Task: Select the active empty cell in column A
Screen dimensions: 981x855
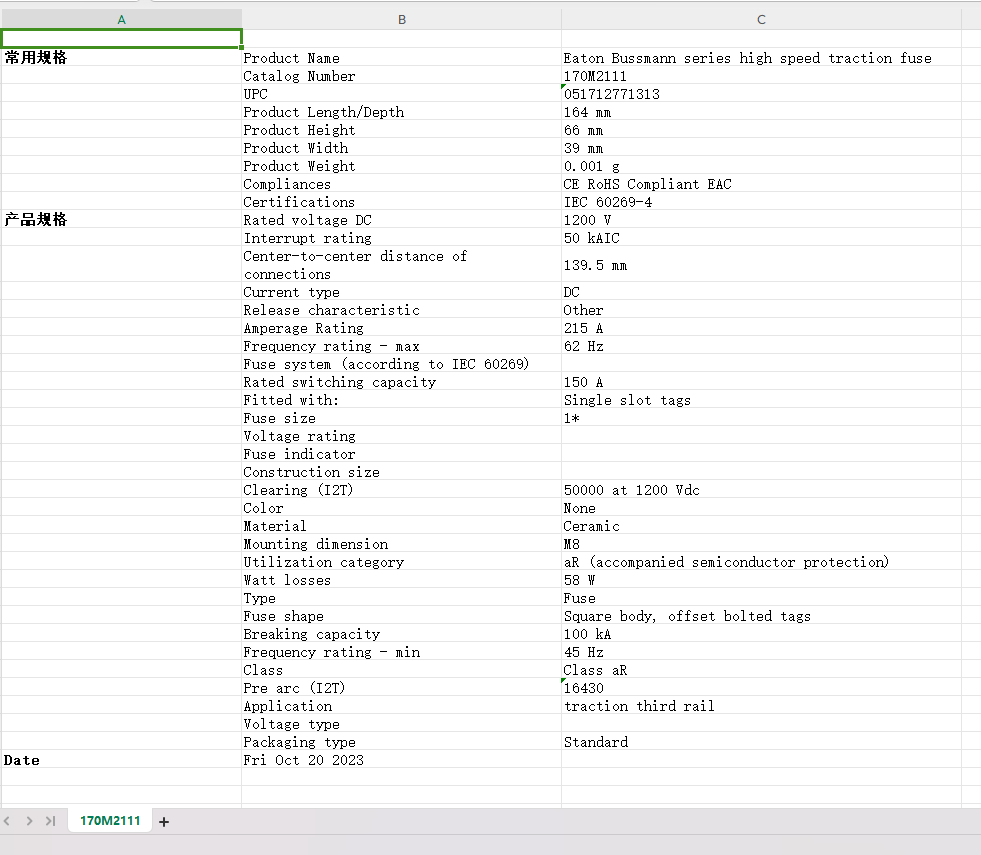Action: 121,39
